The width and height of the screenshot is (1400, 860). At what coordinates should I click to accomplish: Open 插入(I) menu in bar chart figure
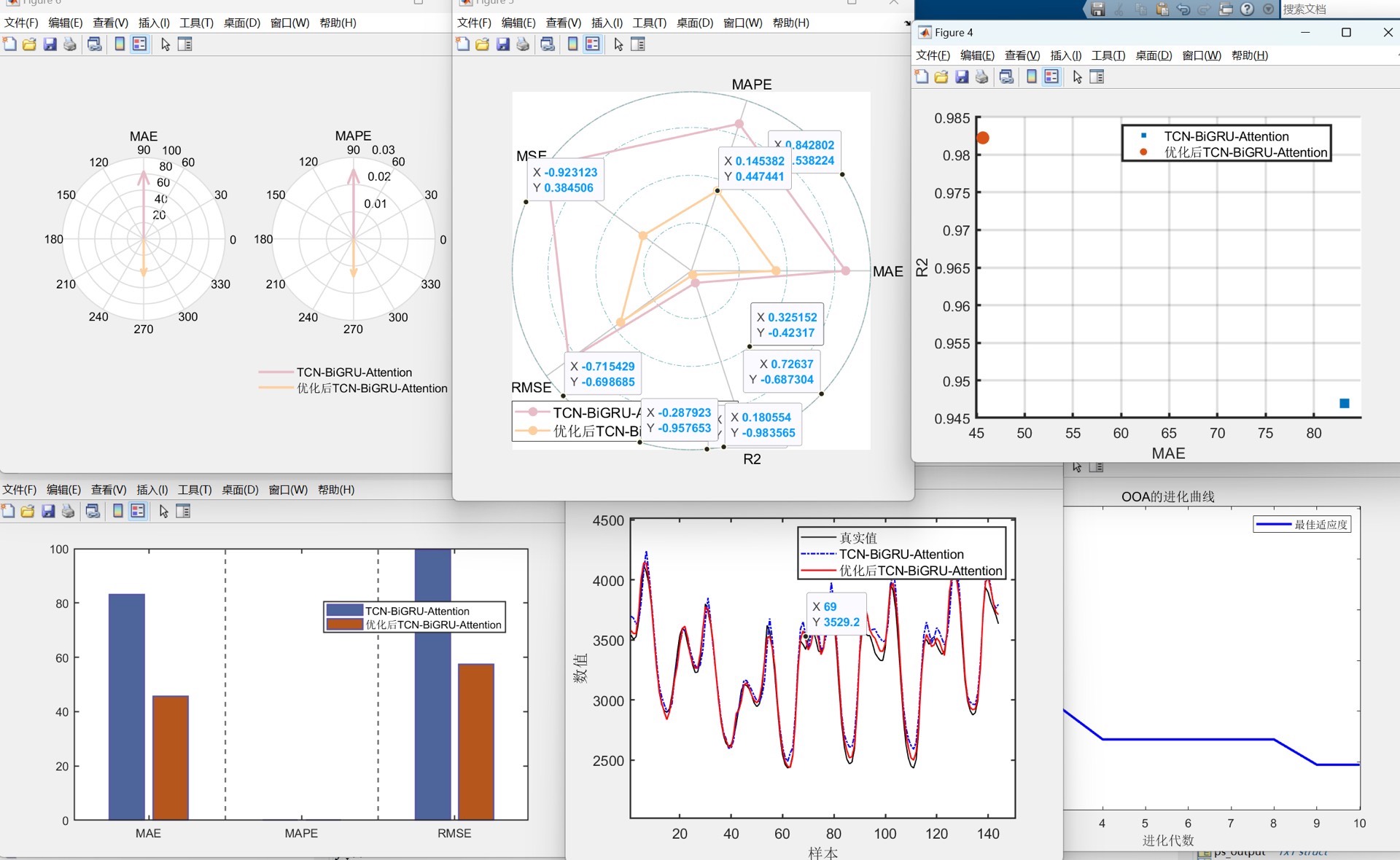(x=152, y=490)
